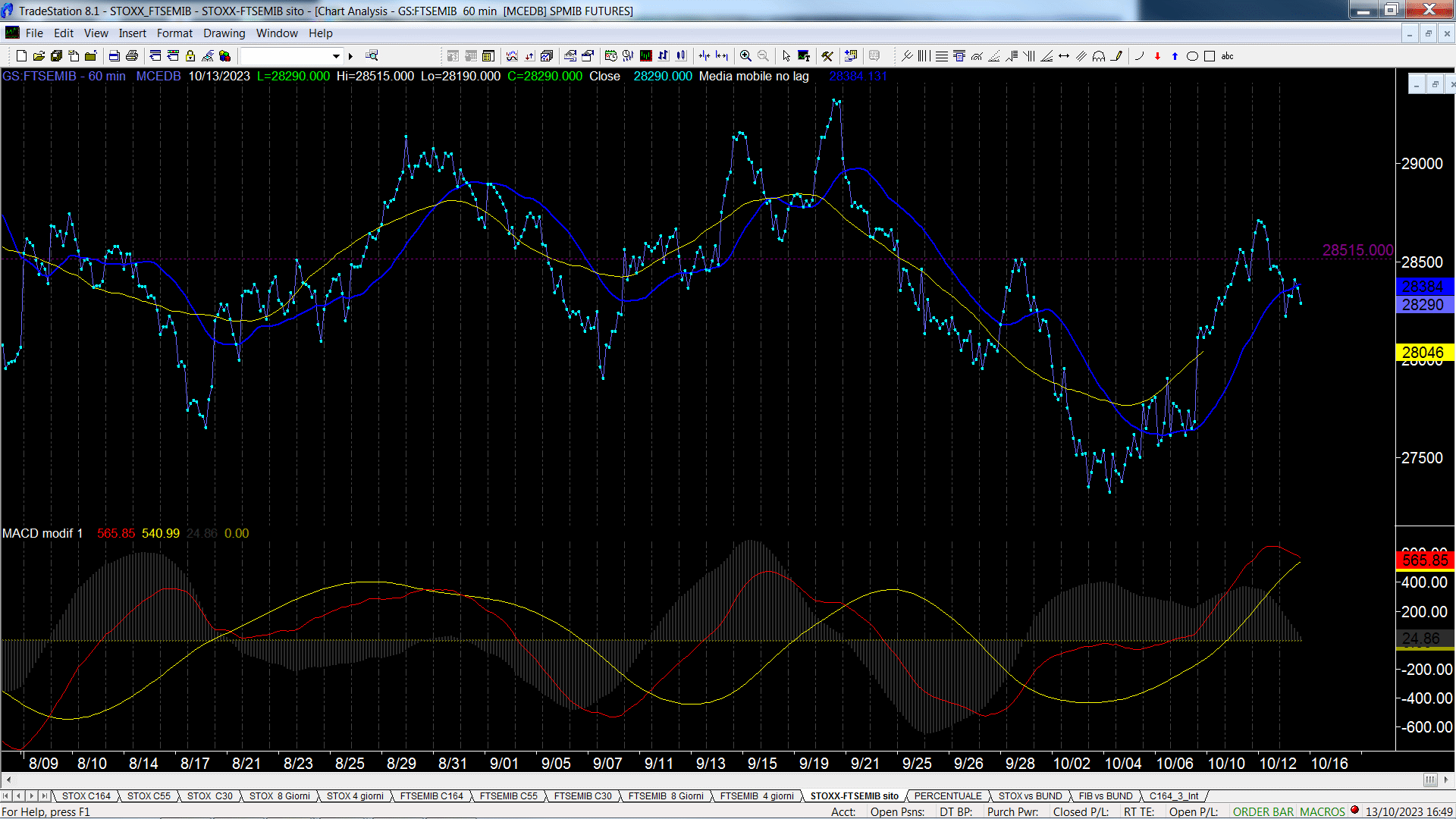
Task: Select the abc text tool
Action: click(x=1228, y=56)
